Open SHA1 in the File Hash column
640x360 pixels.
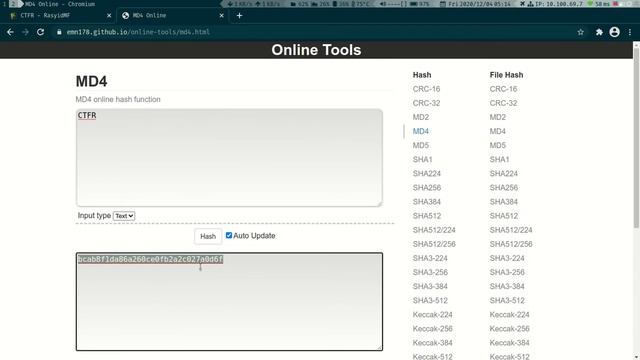click(x=500, y=159)
